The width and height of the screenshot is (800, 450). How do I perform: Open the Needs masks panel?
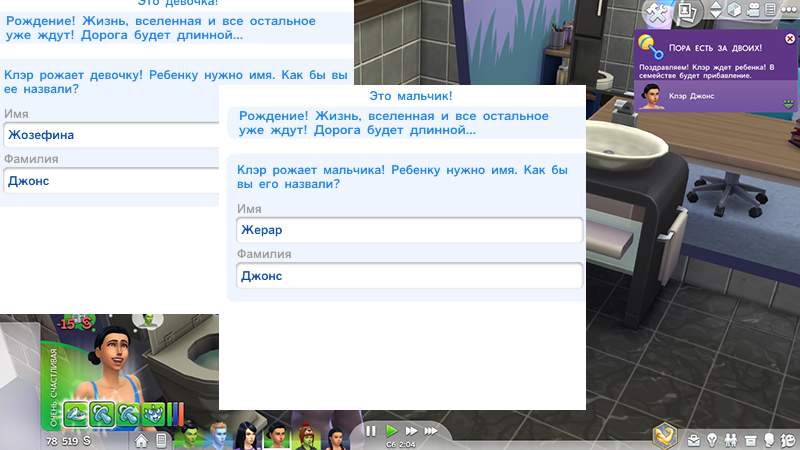pyautogui.click(x=788, y=440)
